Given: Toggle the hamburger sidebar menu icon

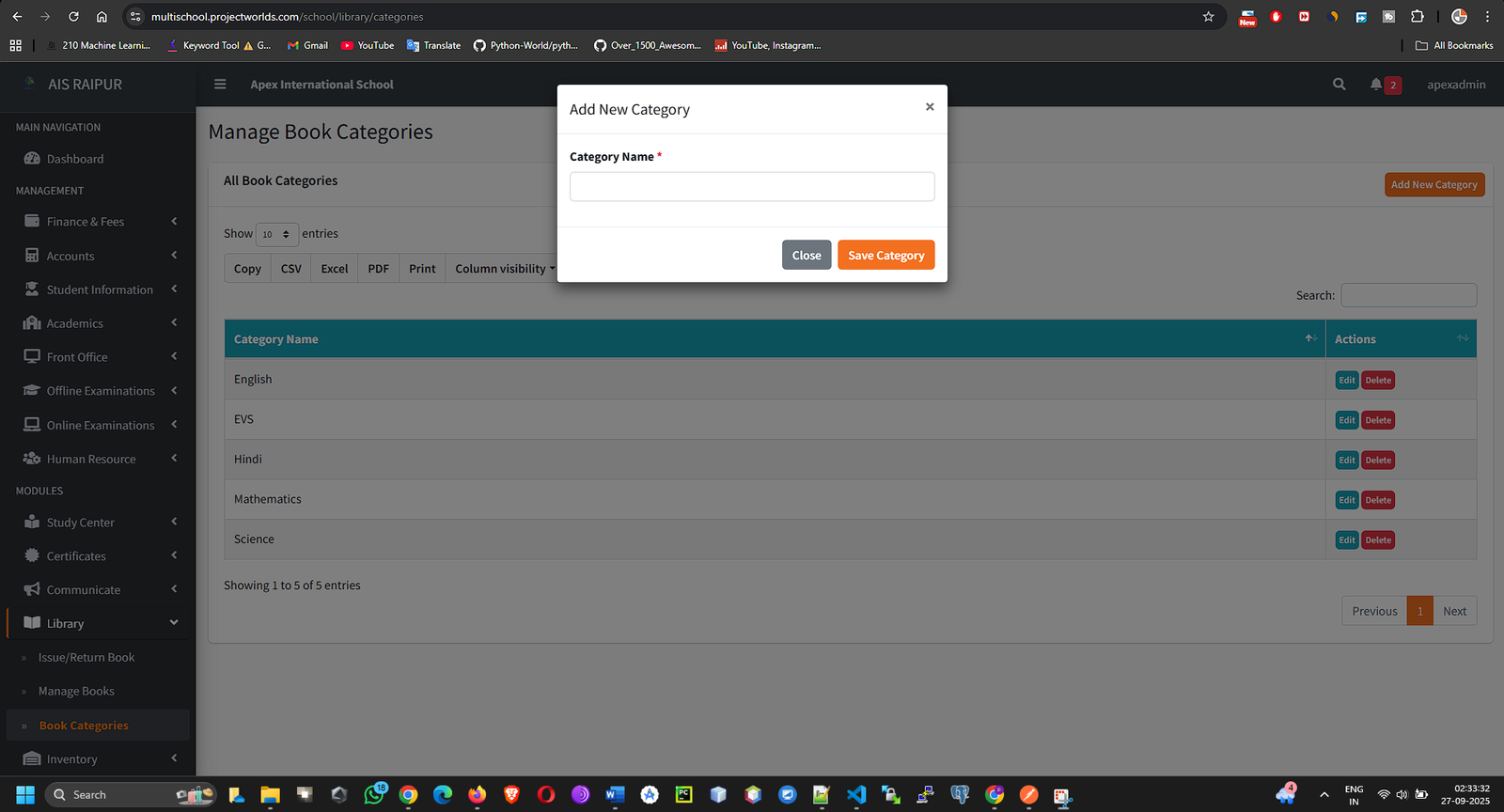Looking at the screenshot, I should (x=220, y=85).
